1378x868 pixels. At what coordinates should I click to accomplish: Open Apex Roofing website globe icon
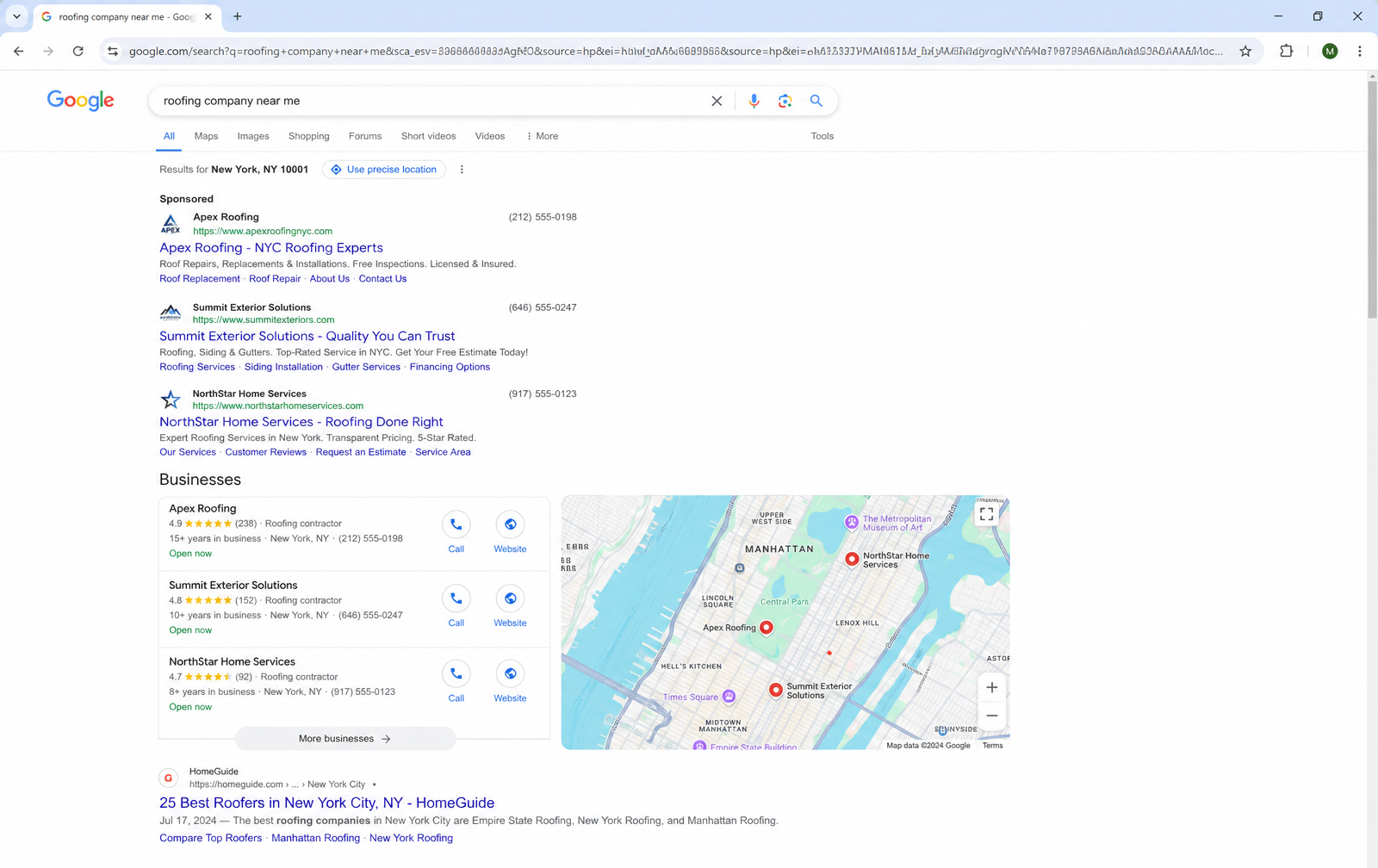(510, 524)
